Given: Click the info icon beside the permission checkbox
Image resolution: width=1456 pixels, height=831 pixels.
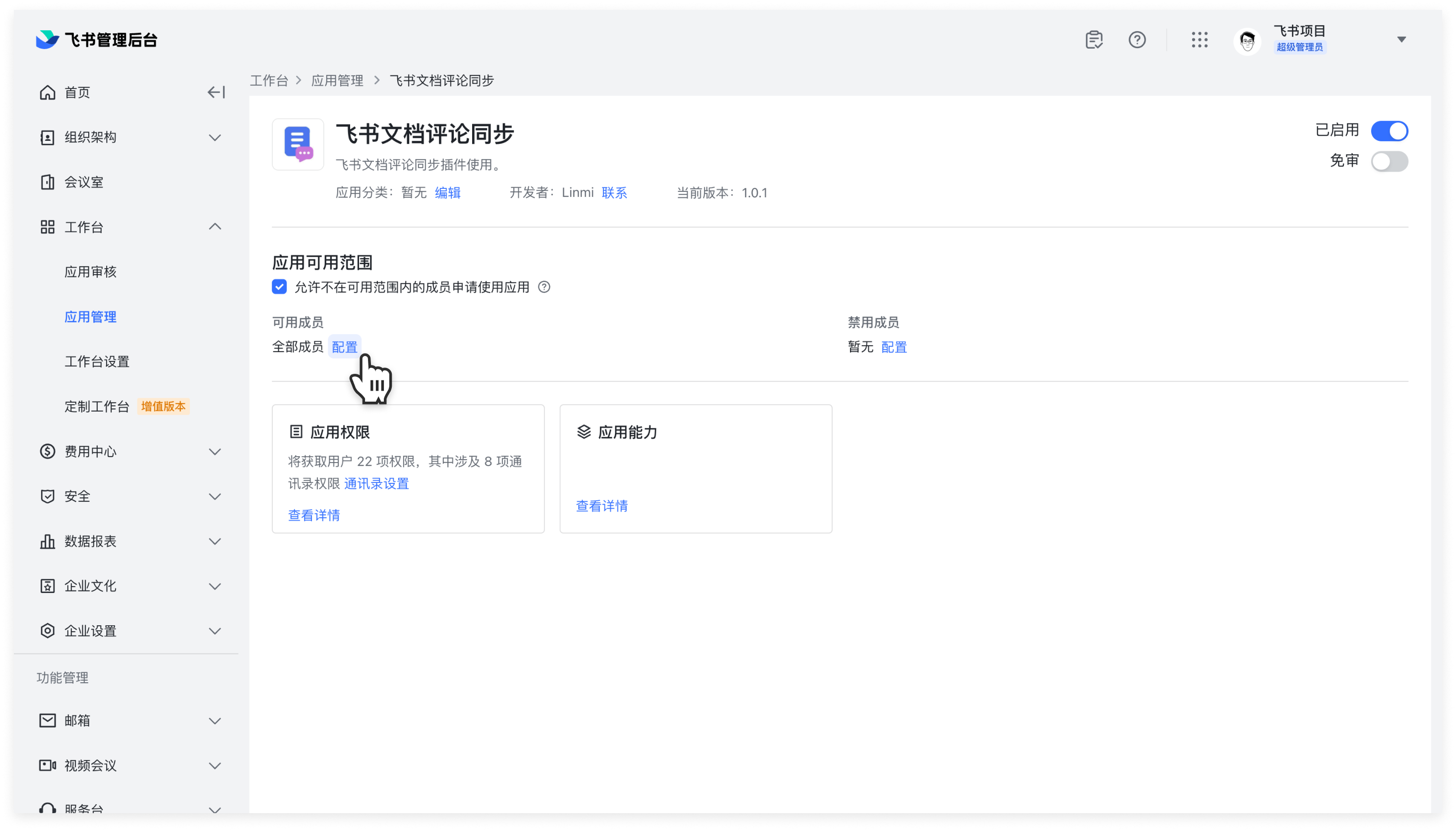Looking at the screenshot, I should pyautogui.click(x=544, y=287).
